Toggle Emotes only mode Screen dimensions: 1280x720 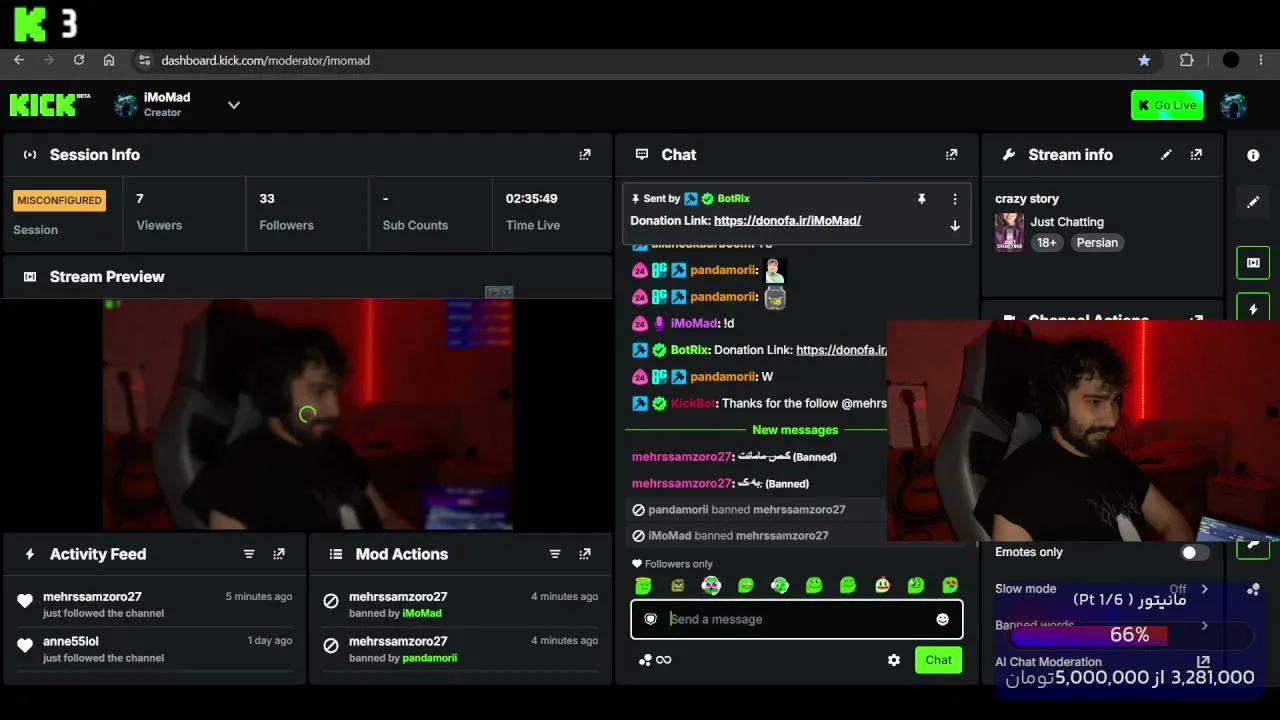pos(1194,552)
